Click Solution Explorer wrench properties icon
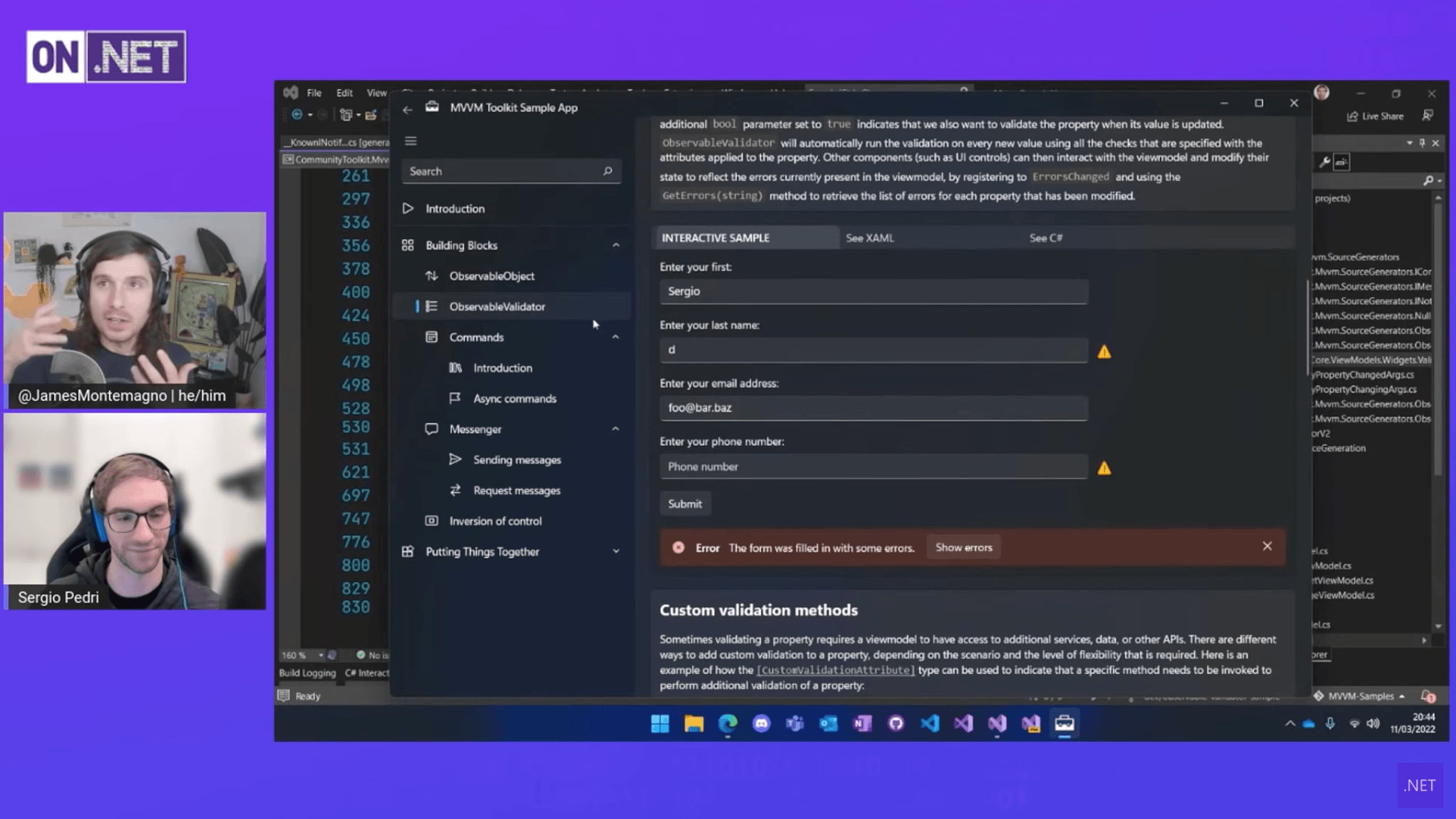This screenshot has height=819, width=1456. click(x=1324, y=163)
